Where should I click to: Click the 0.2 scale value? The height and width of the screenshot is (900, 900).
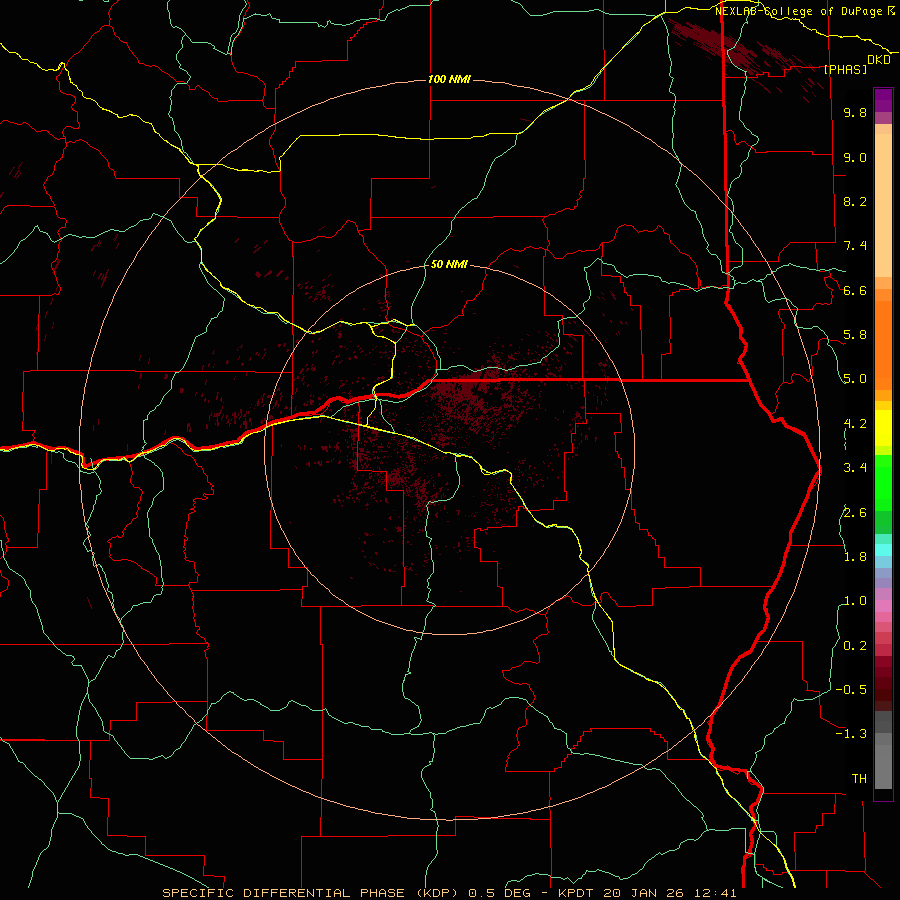click(855, 646)
